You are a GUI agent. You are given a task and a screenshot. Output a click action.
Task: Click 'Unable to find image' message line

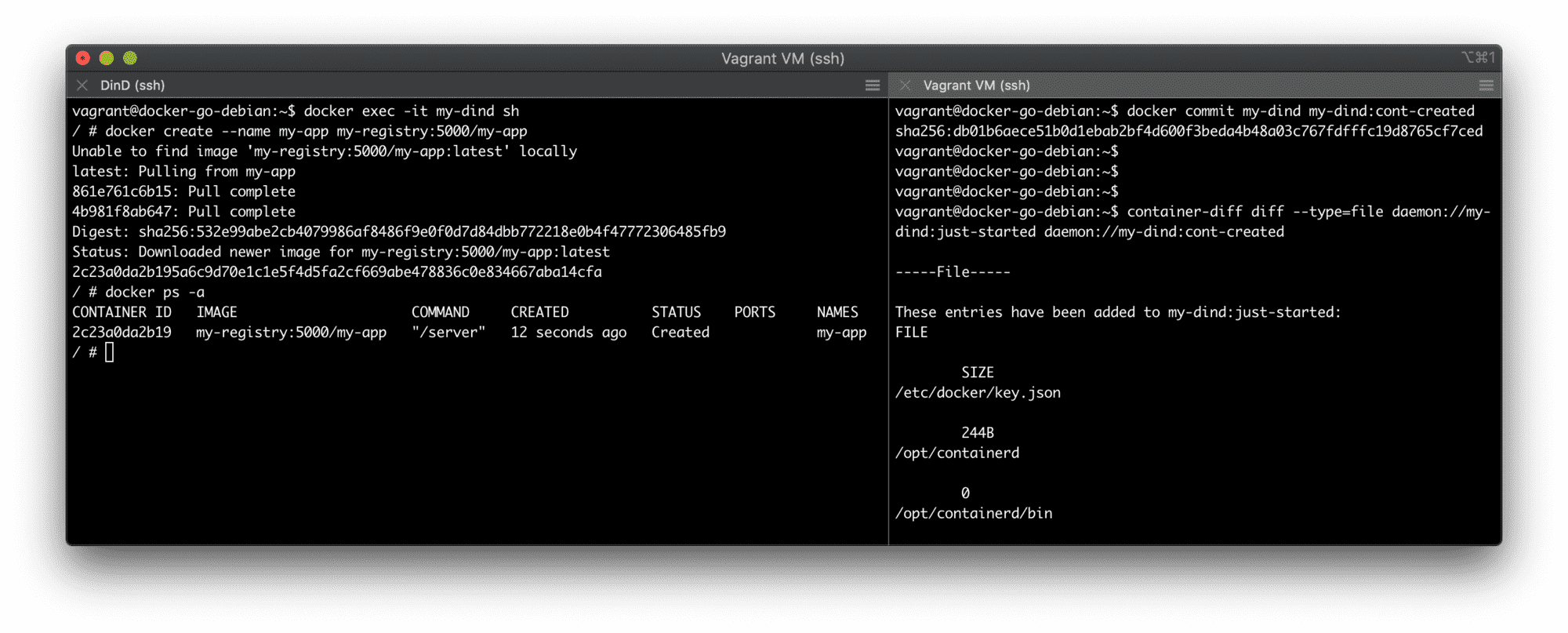325,151
